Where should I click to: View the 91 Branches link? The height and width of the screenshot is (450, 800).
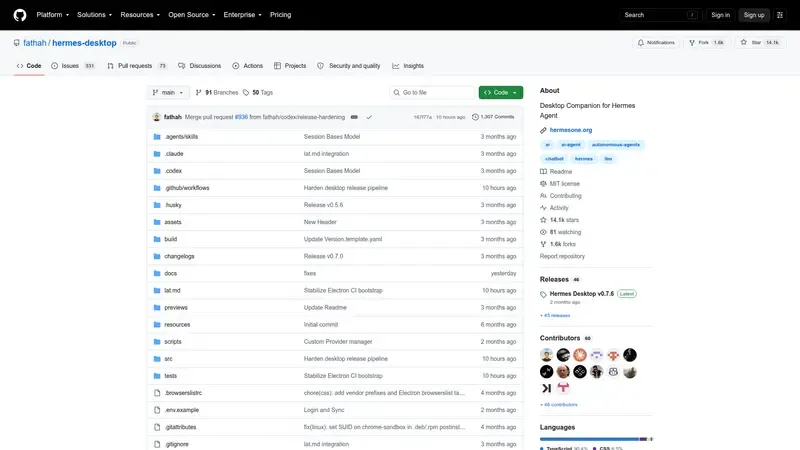coord(217,92)
